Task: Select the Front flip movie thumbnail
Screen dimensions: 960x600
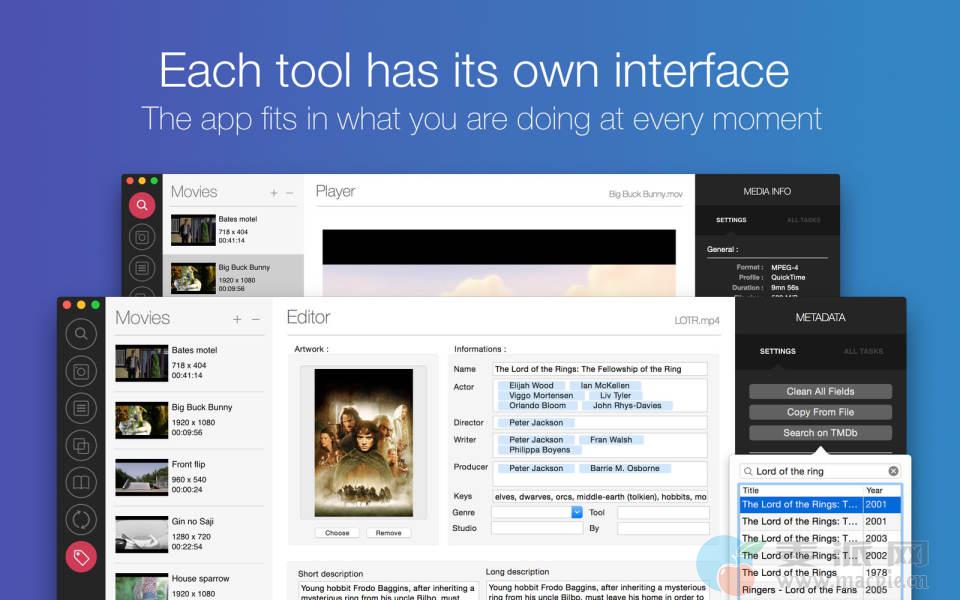Action: [141, 478]
